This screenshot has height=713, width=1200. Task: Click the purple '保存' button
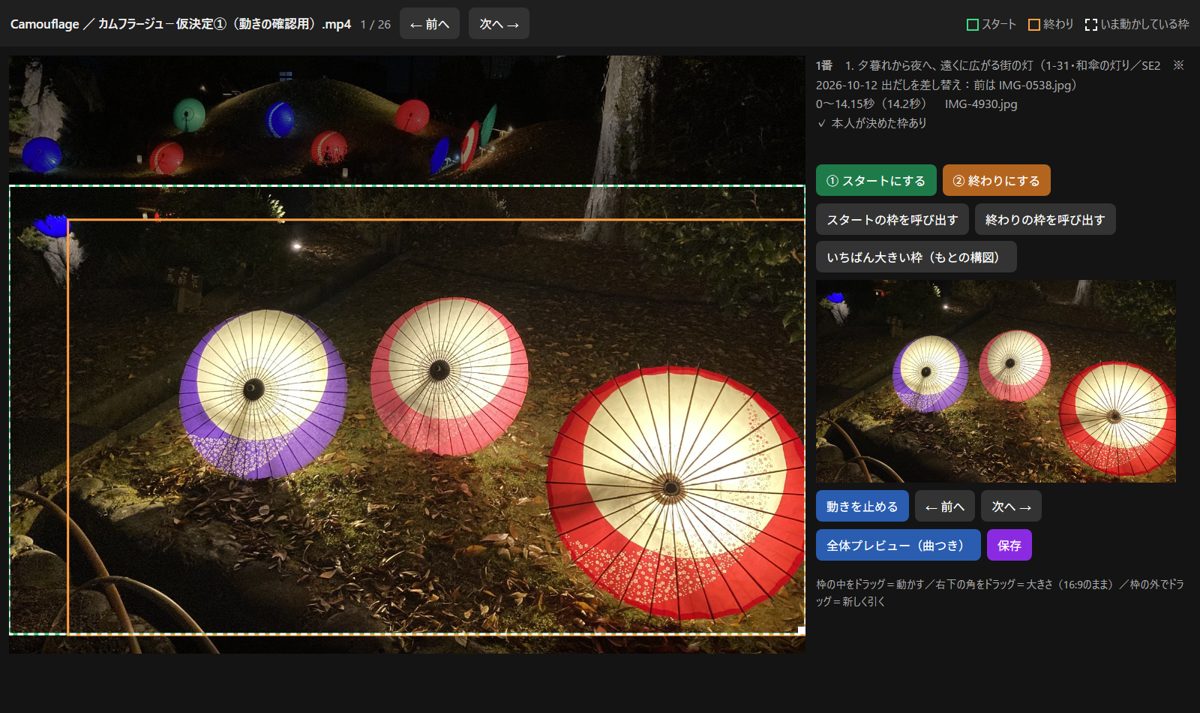click(1009, 545)
